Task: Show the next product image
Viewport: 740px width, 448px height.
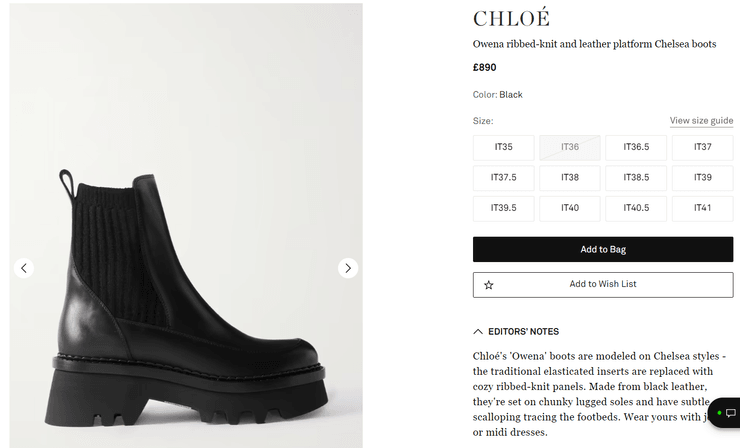Action: [x=347, y=268]
